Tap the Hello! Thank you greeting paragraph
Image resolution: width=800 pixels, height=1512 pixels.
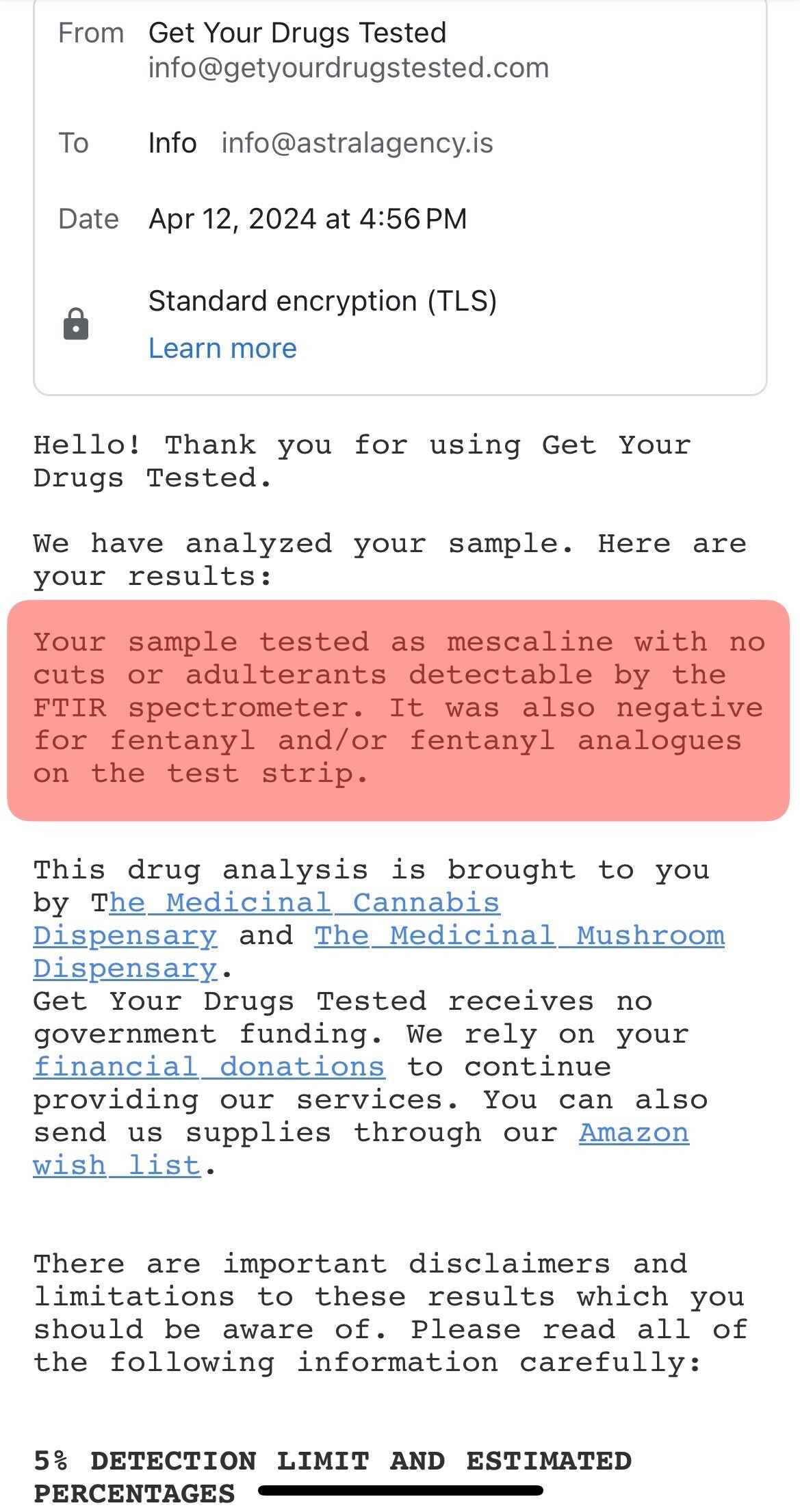click(362, 461)
